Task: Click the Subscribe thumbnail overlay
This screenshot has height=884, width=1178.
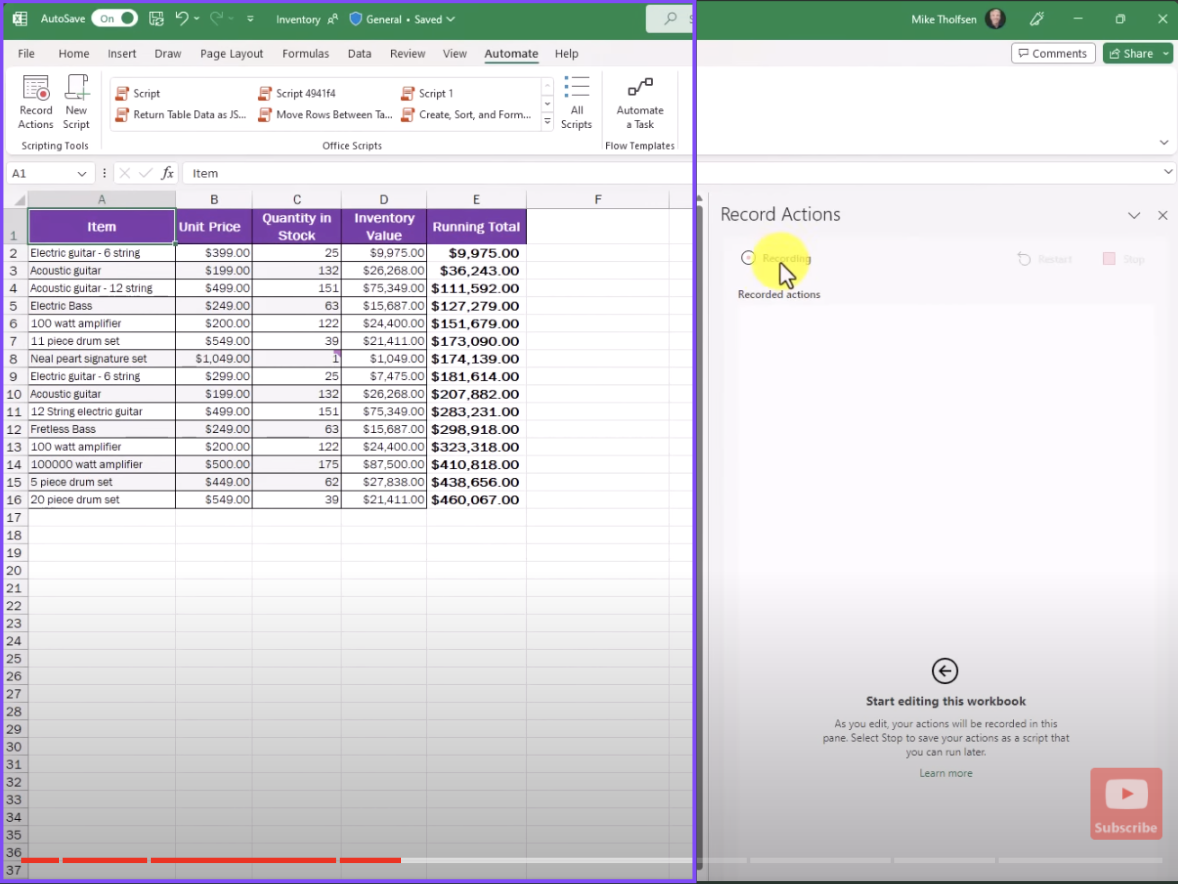Action: [x=1126, y=803]
